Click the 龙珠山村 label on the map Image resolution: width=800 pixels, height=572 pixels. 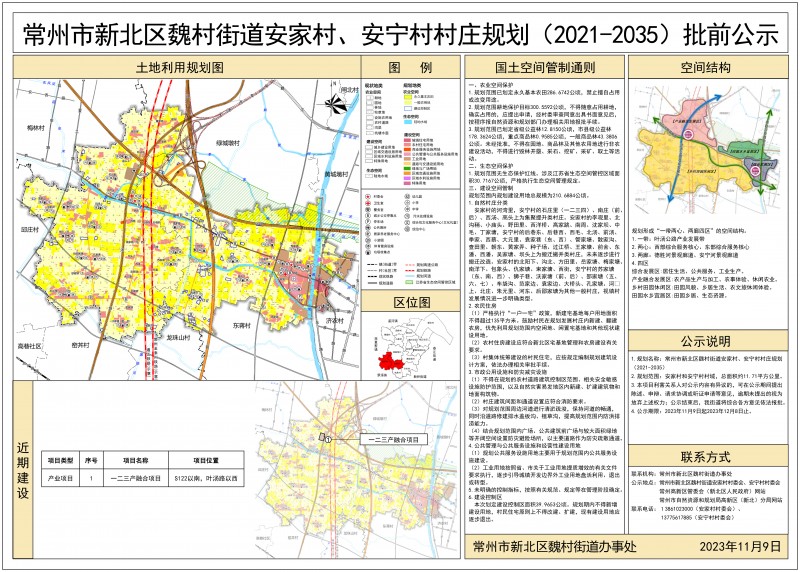[x=178, y=338]
